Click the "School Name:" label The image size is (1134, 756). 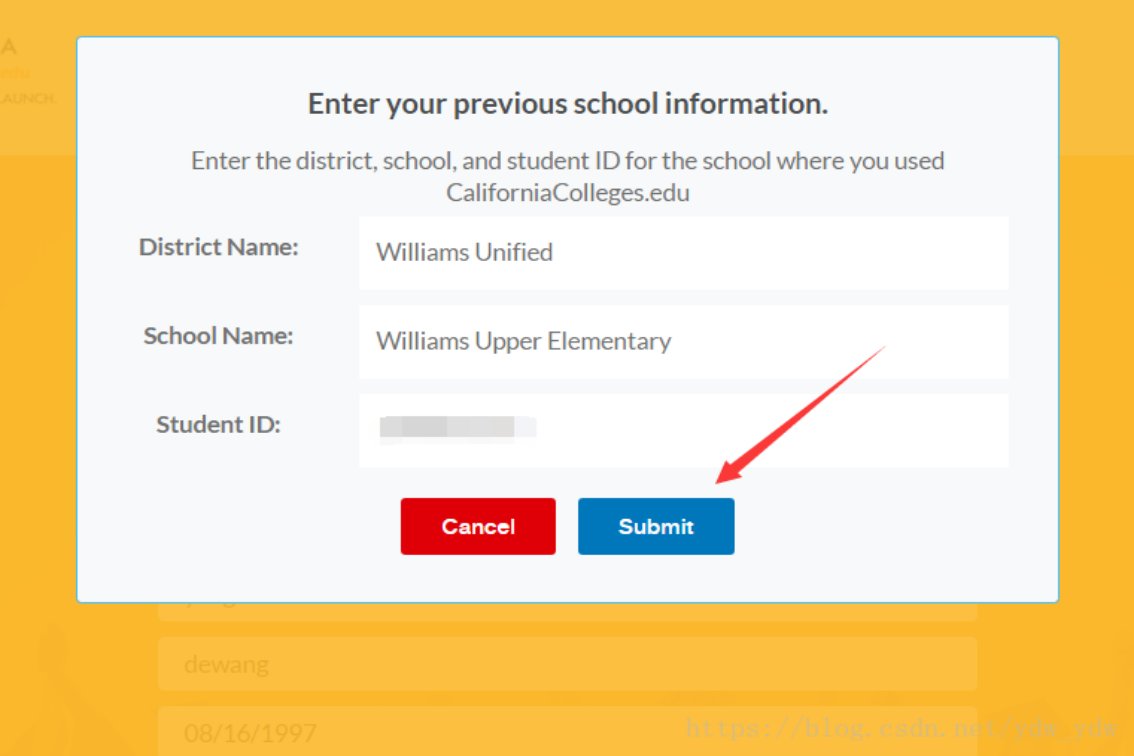point(218,336)
